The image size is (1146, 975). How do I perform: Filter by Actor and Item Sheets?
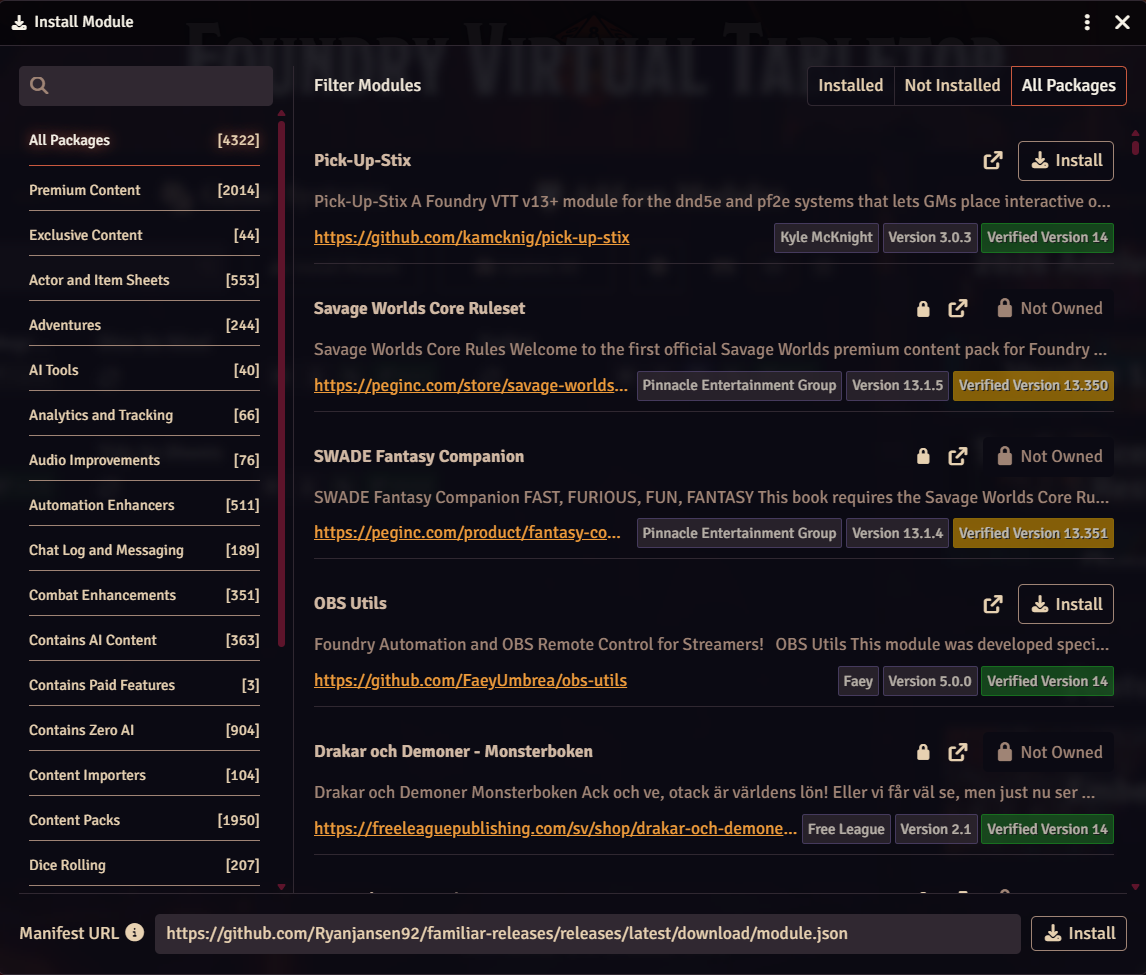144,280
